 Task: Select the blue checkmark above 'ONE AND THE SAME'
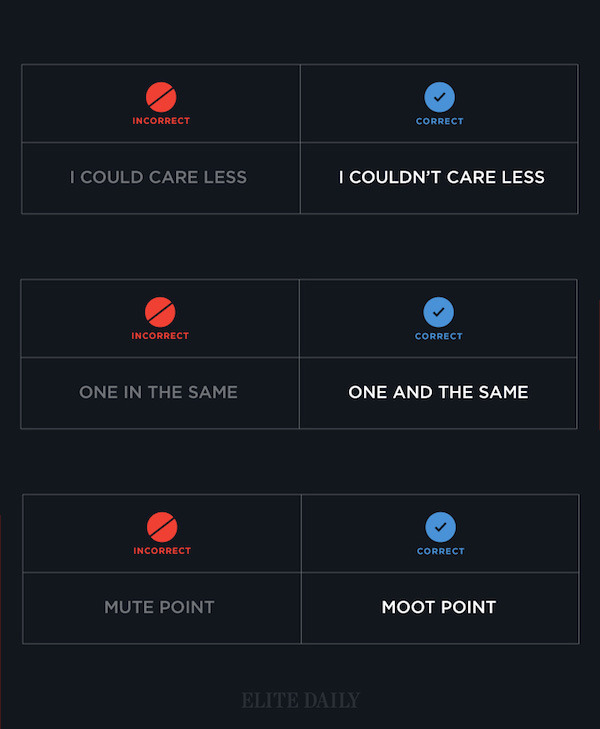pos(439,312)
